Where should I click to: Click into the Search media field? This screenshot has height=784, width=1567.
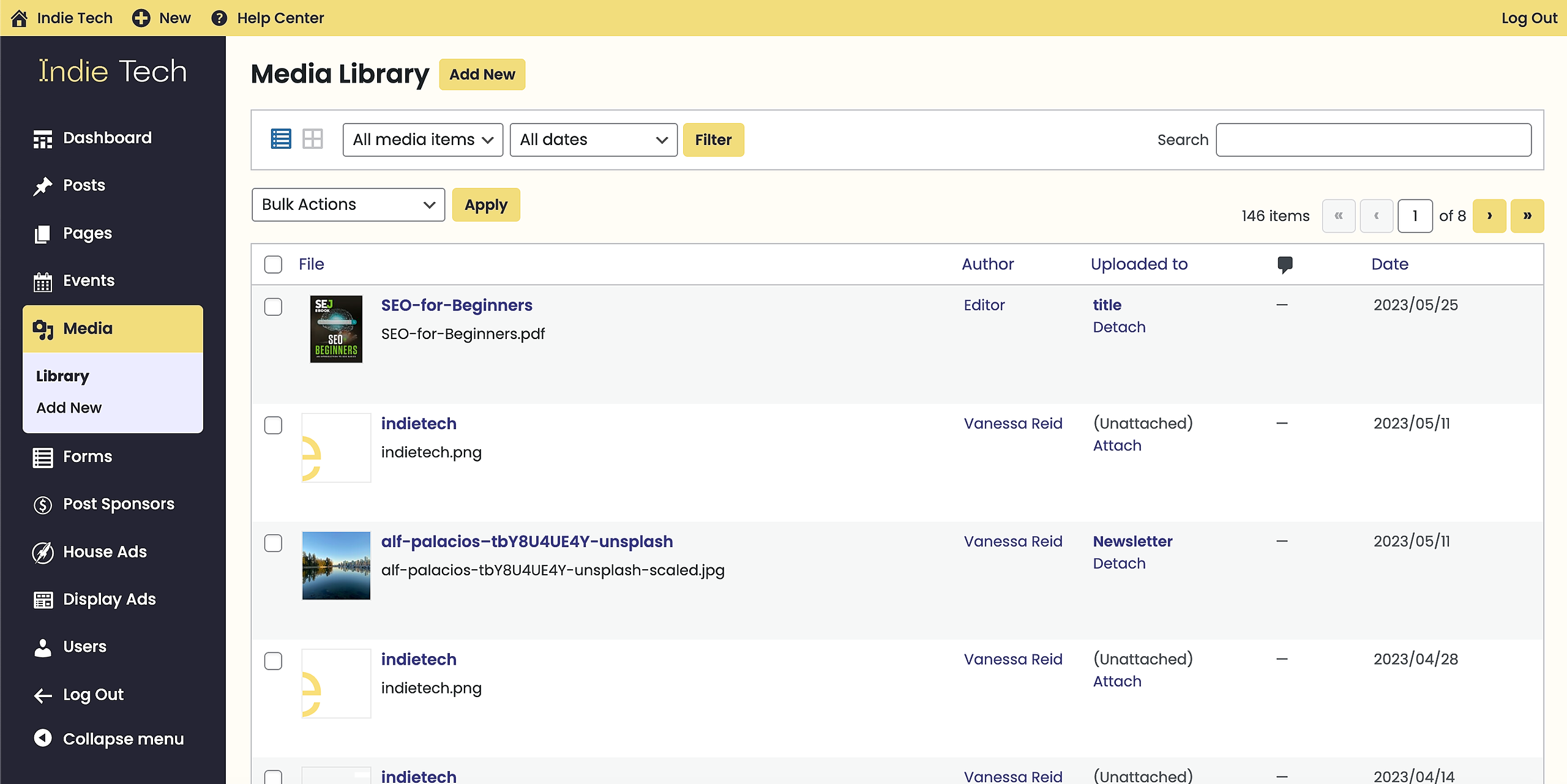point(1373,140)
